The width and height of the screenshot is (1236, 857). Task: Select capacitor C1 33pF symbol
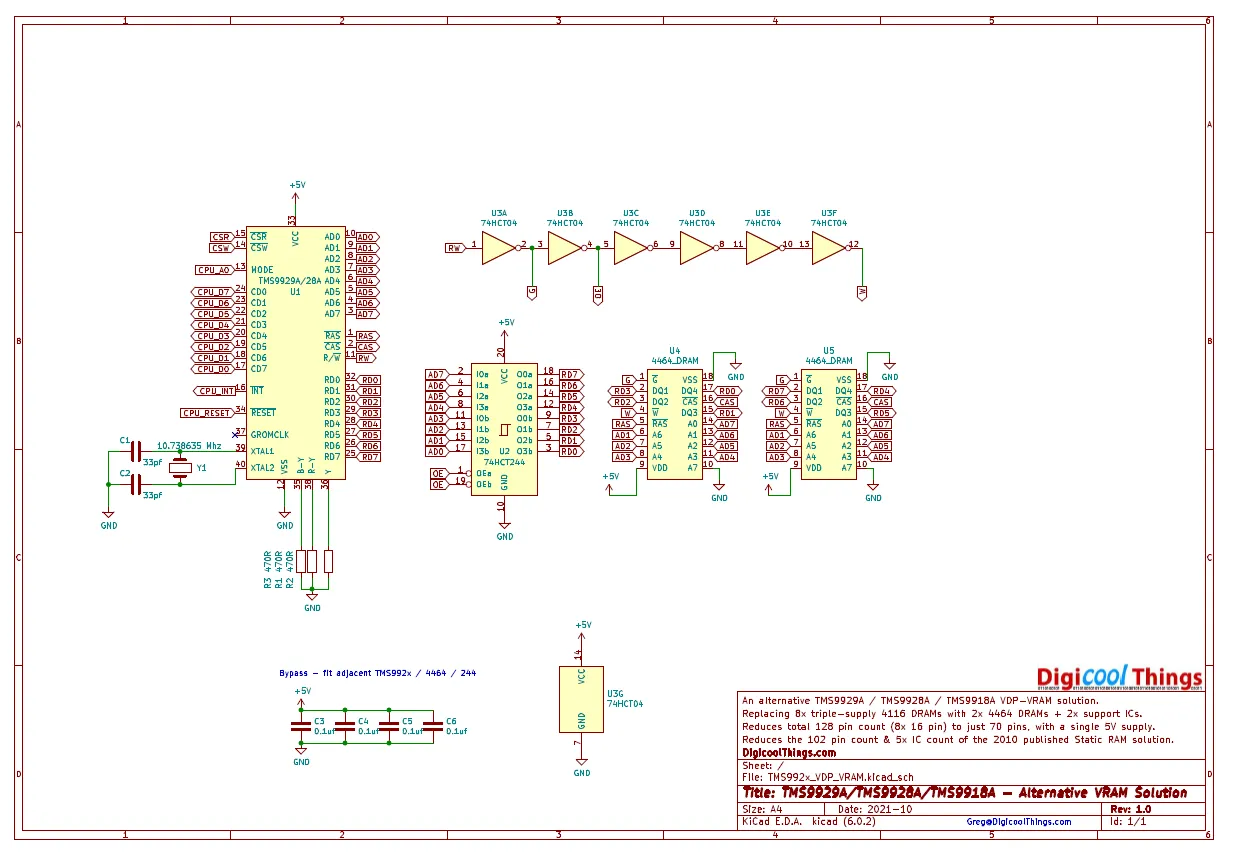[x=136, y=451]
